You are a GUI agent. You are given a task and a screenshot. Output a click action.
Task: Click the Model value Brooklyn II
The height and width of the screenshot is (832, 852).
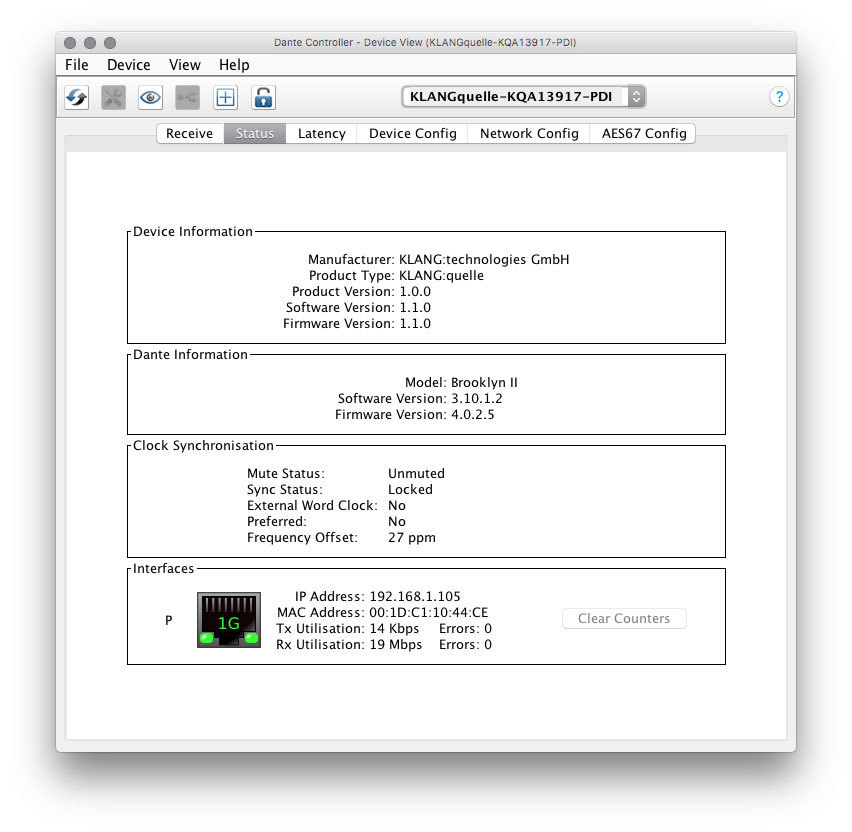point(484,383)
